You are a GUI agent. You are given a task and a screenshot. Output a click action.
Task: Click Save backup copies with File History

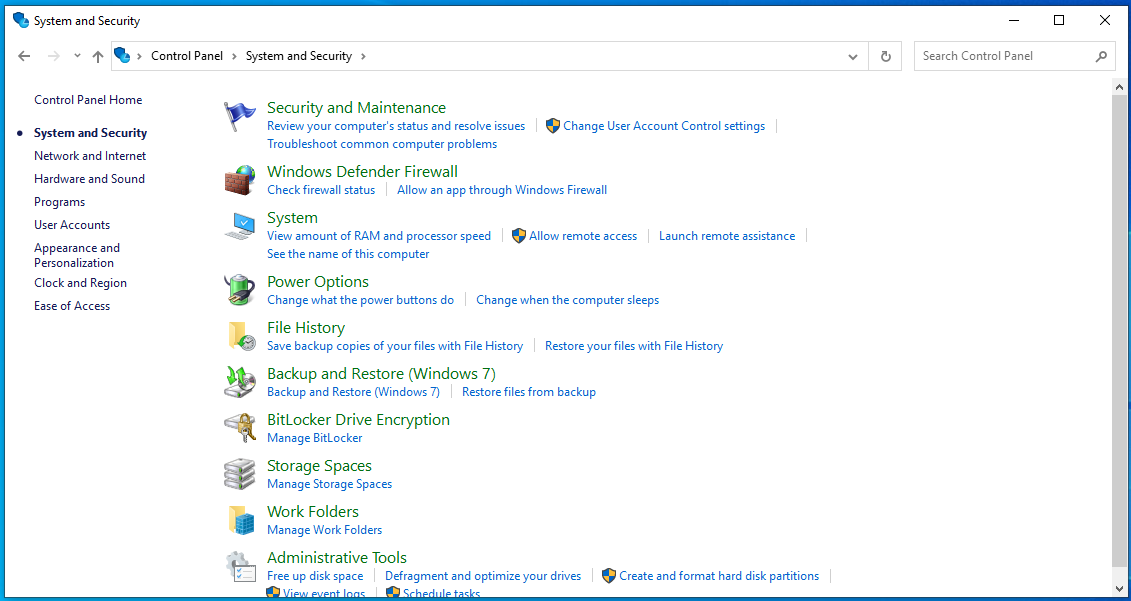point(395,346)
